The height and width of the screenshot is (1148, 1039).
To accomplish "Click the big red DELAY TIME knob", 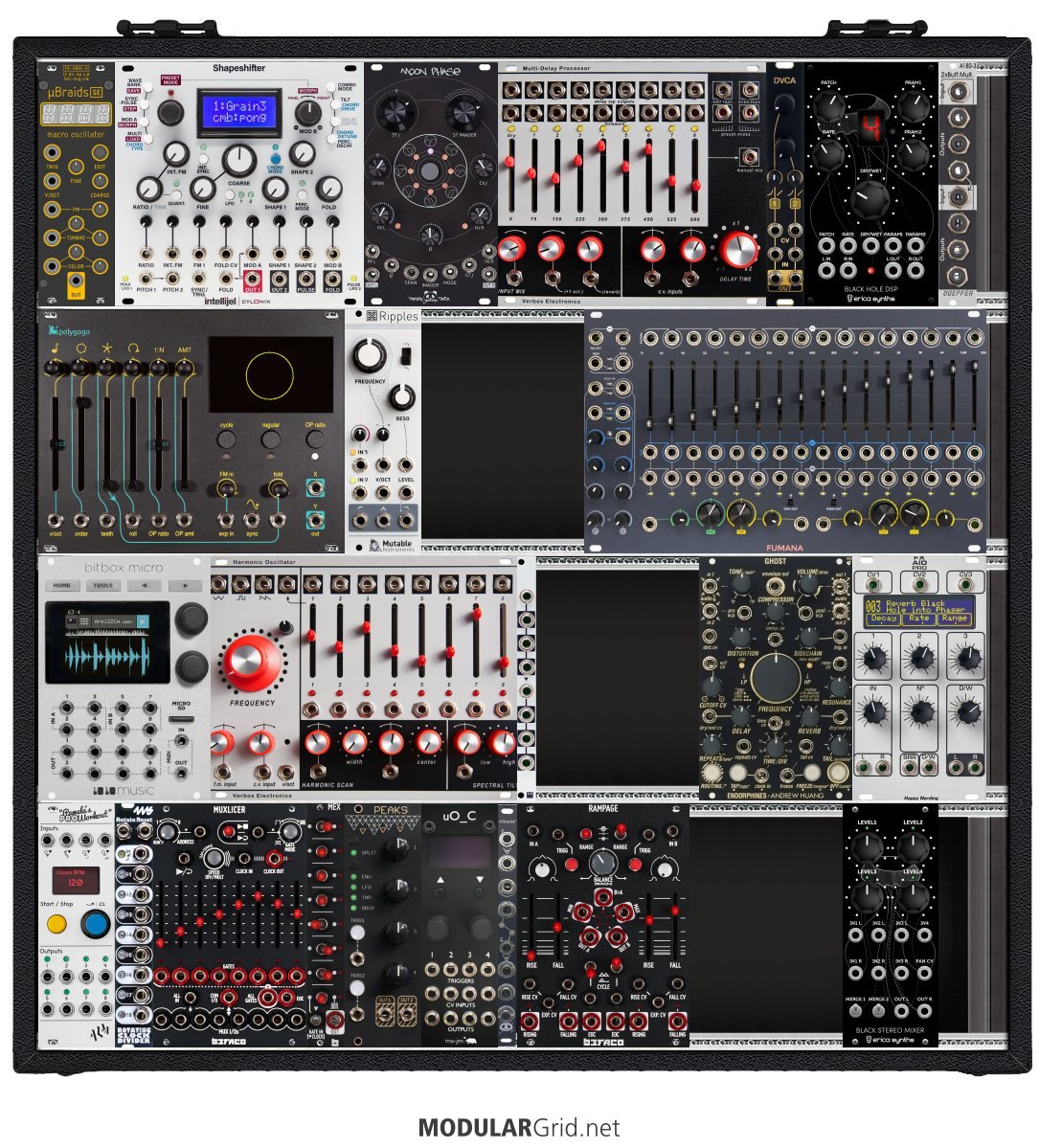I will [x=738, y=250].
